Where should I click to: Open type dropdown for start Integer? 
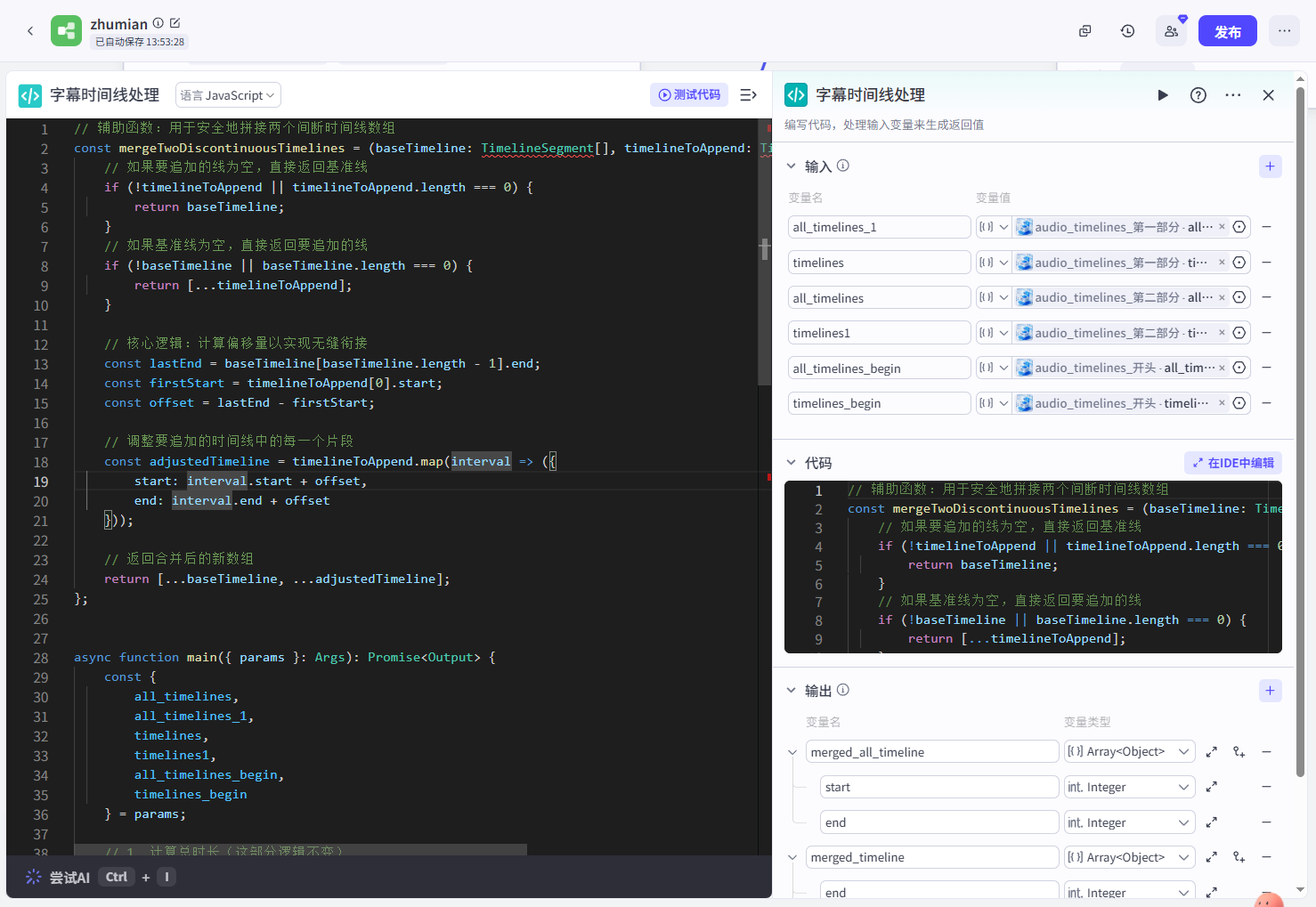click(x=1129, y=787)
